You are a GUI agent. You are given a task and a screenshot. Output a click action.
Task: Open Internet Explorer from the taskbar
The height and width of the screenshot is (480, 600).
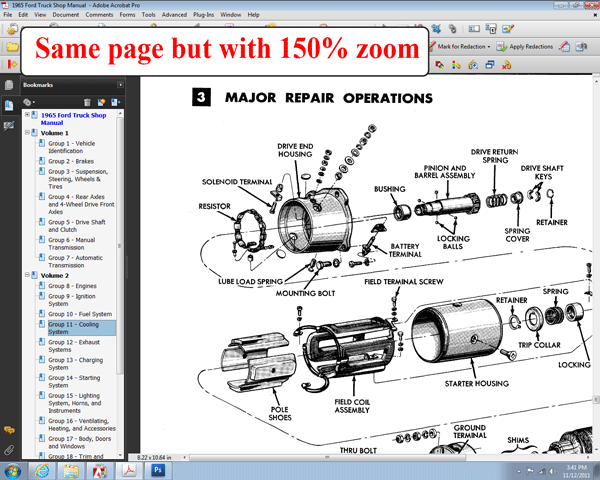pyautogui.click(x=42, y=470)
